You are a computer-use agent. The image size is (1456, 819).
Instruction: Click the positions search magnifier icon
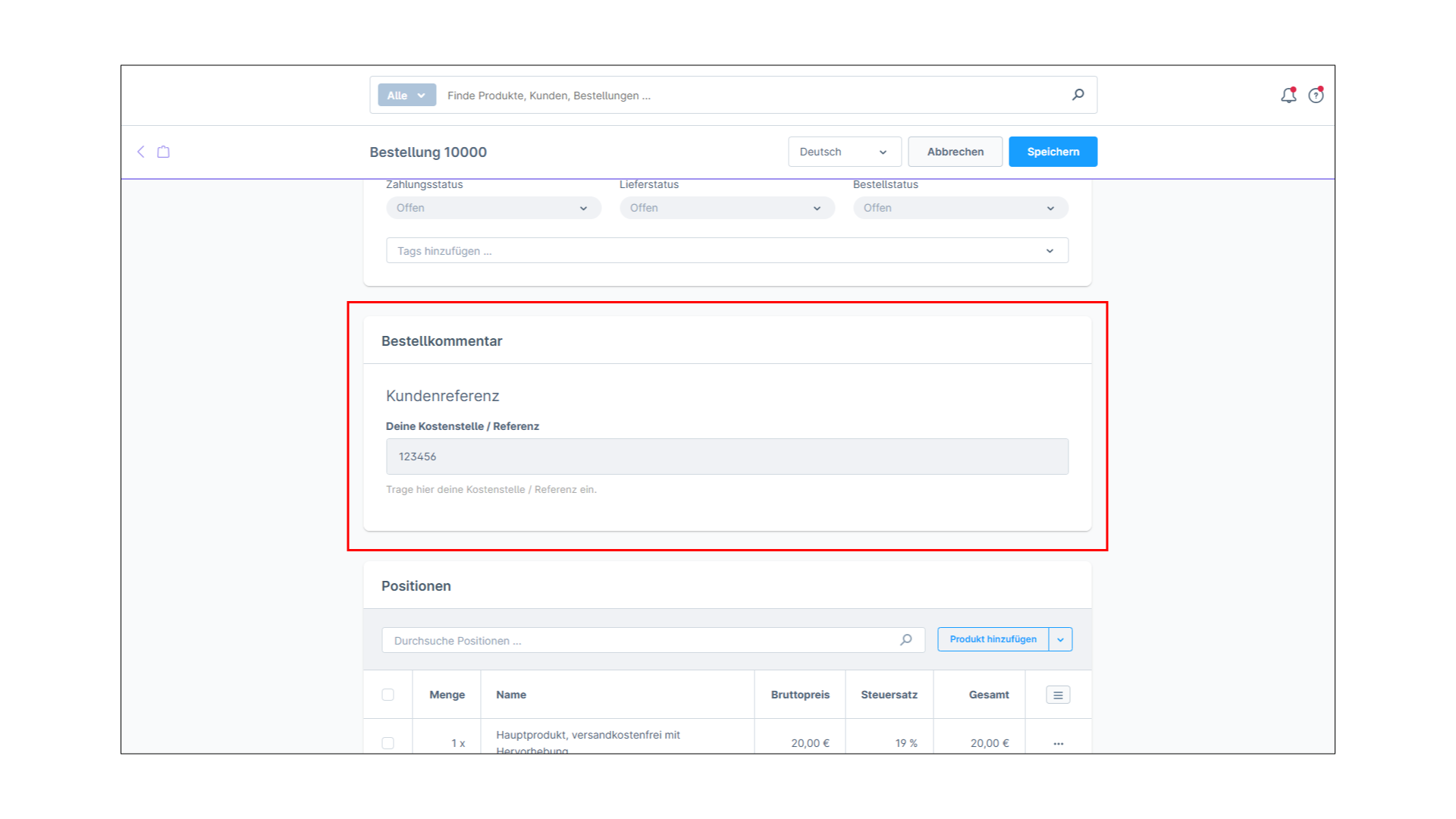[905, 640]
